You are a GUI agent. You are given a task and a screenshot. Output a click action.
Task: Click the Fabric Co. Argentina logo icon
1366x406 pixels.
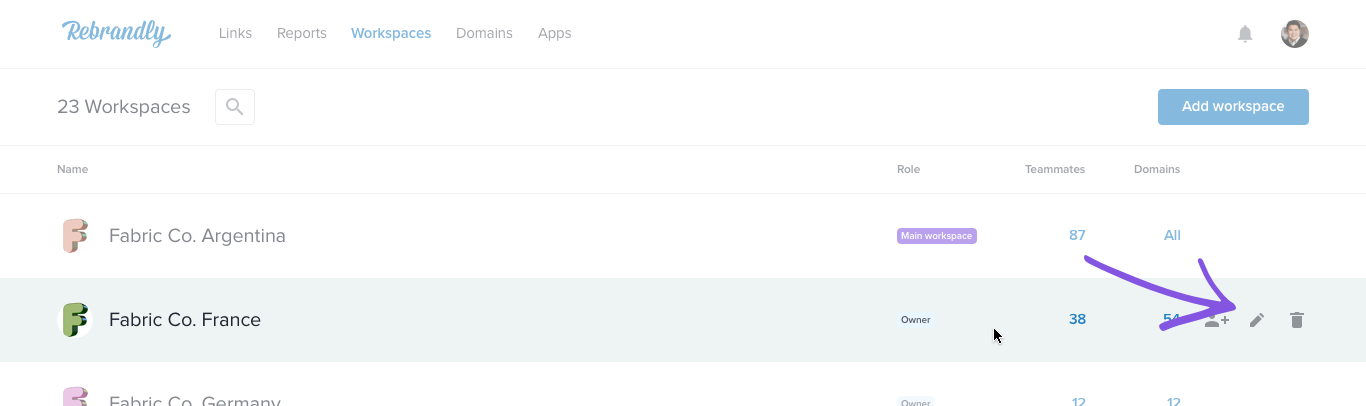(x=75, y=236)
